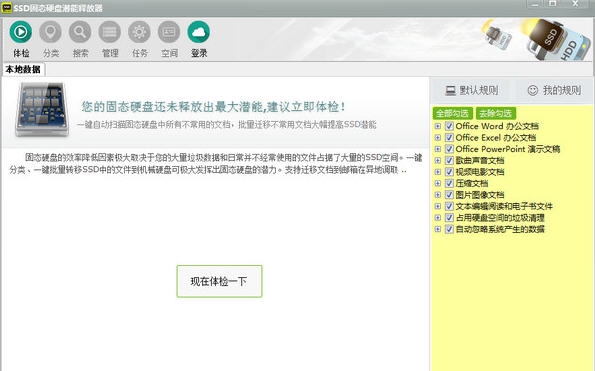Click the 全部勾选 select-all button
595x371 pixels.
pos(452,113)
